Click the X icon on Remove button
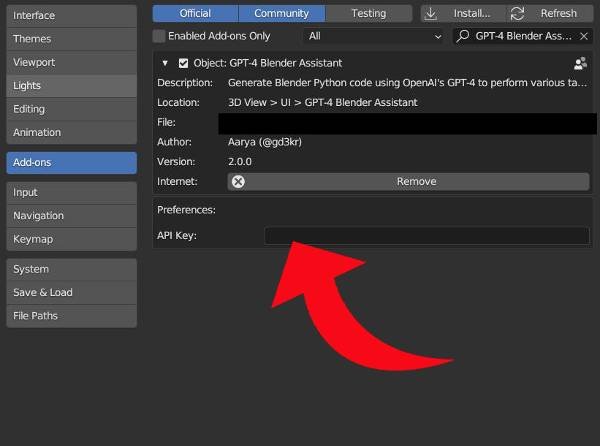600x446 pixels. pyautogui.click(x=238, y=181)
